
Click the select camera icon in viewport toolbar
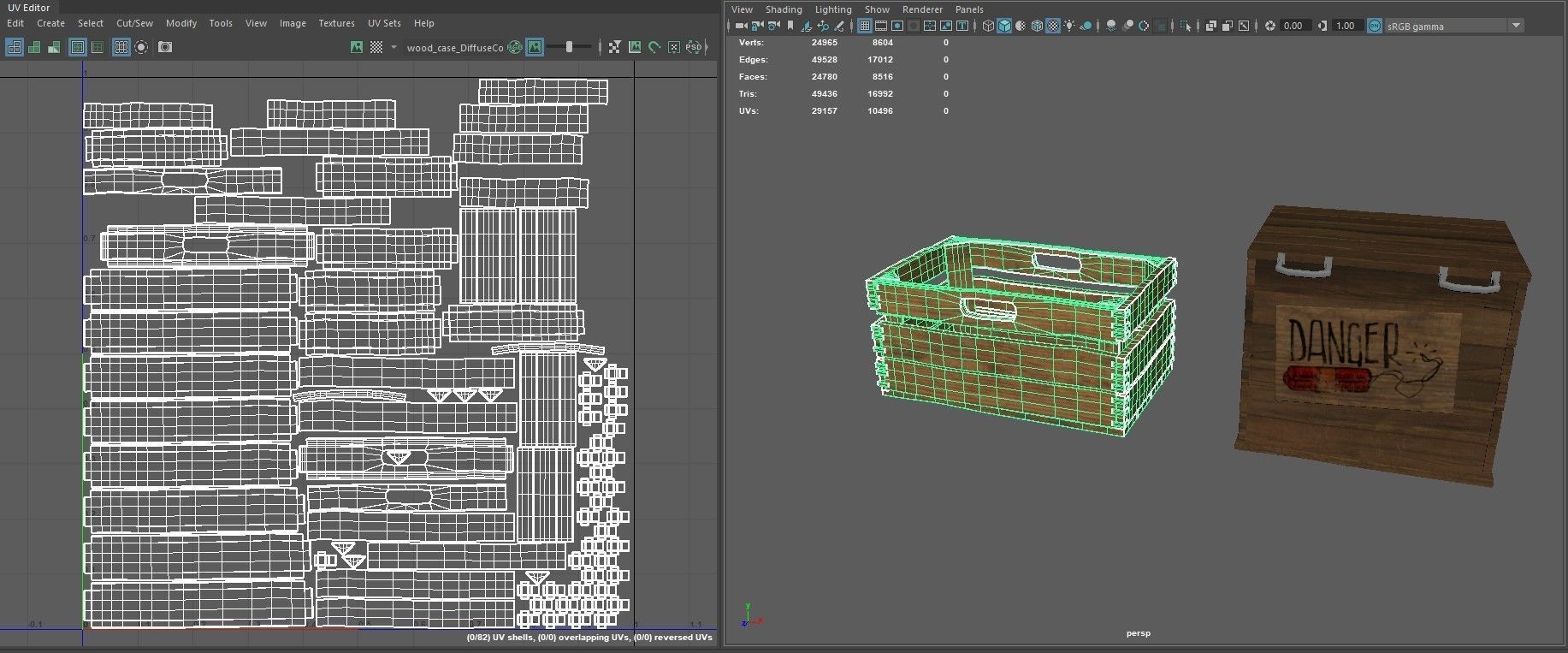point(741,26)
